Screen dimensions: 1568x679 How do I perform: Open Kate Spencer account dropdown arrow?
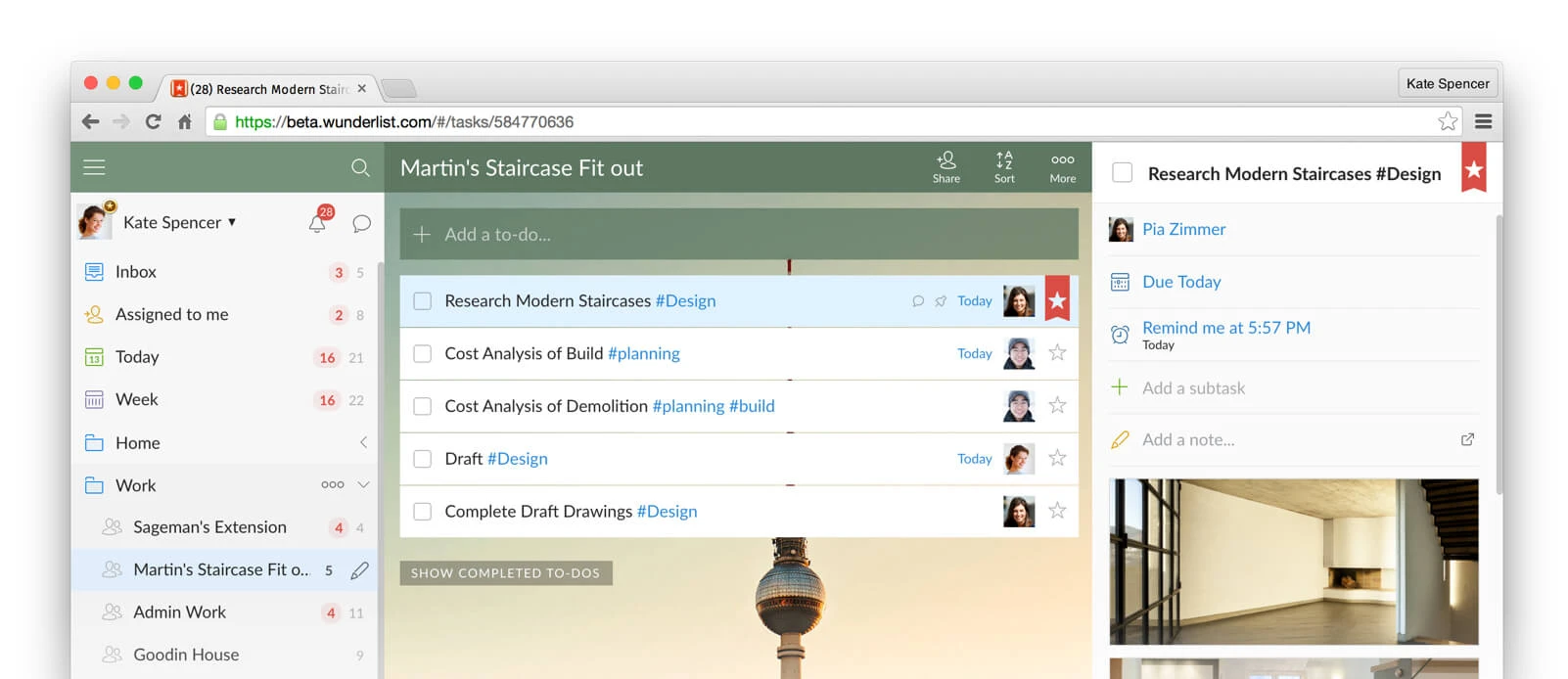232,222
